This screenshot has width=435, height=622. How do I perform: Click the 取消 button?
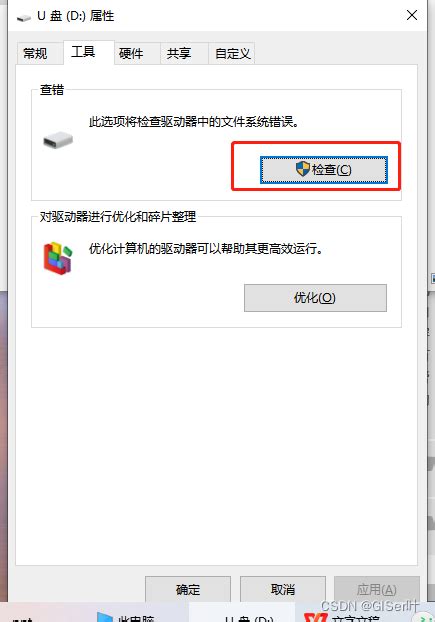pos(283,589)
